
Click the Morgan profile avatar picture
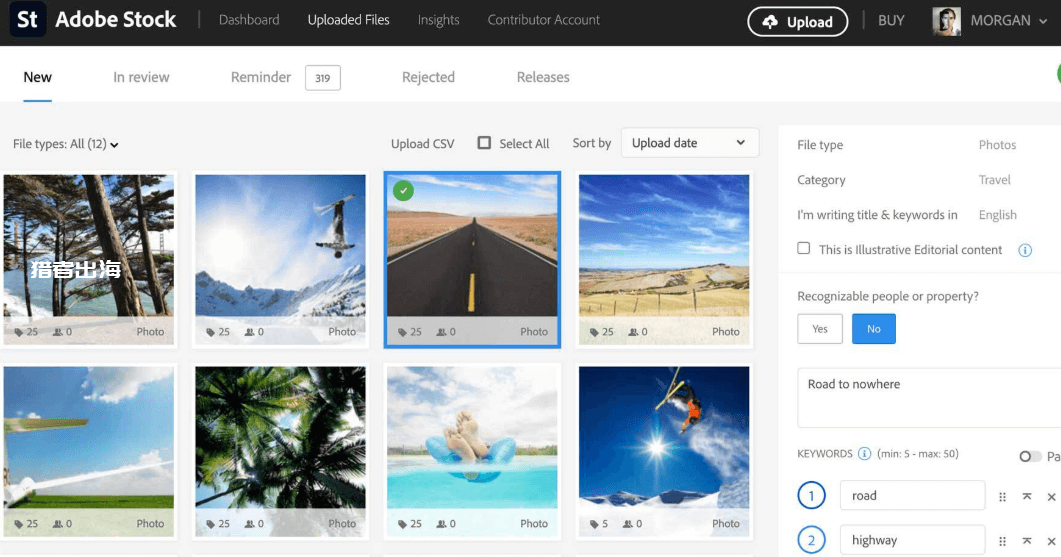(x=946, y=21)
